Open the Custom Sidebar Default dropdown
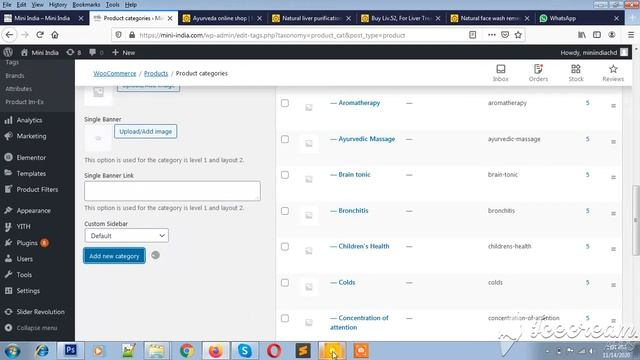The image size is (640, 360). [x=127, y=236]
